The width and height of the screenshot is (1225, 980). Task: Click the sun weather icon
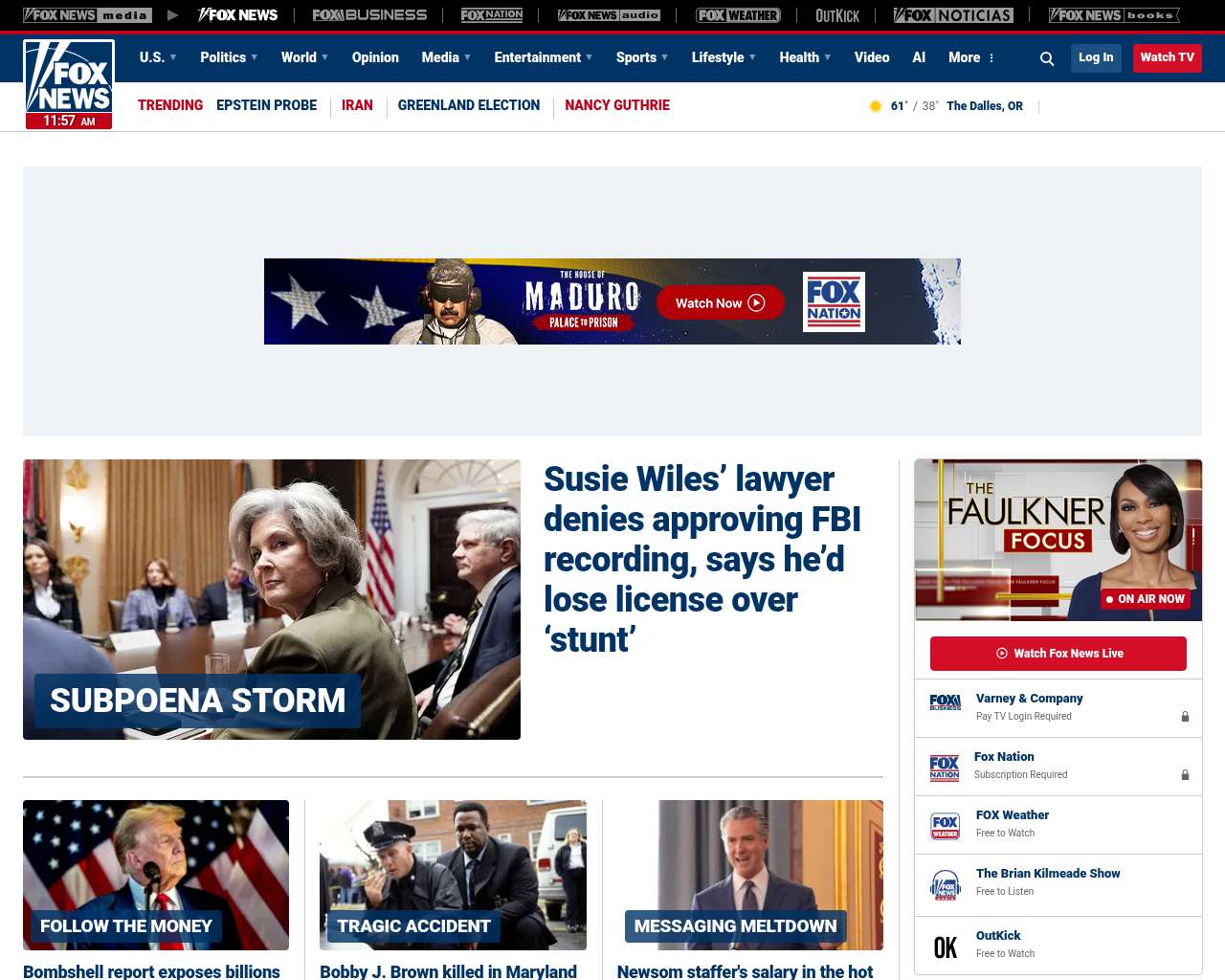point(875,106)
